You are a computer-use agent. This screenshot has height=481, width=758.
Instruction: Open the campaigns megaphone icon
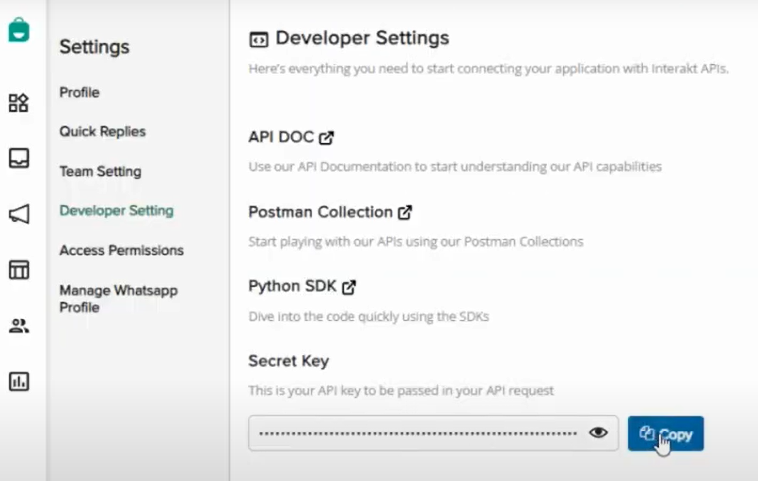point(19,214)
